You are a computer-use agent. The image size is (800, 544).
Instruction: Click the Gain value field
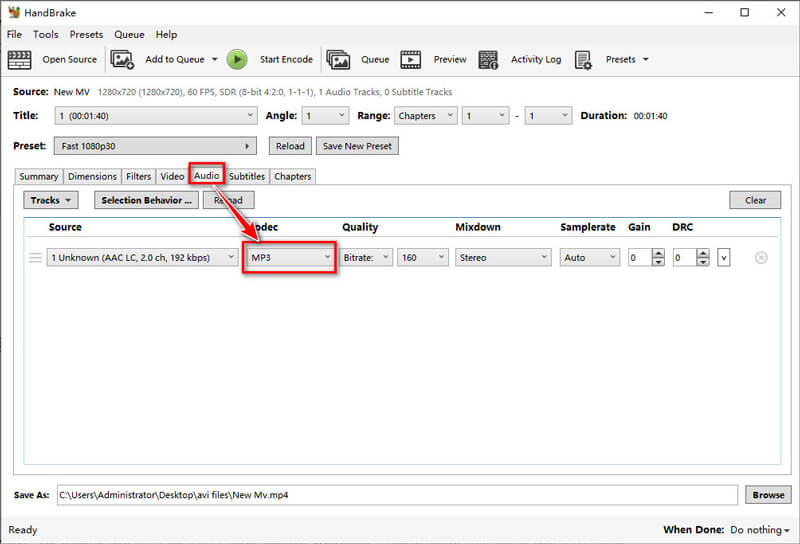640,258
